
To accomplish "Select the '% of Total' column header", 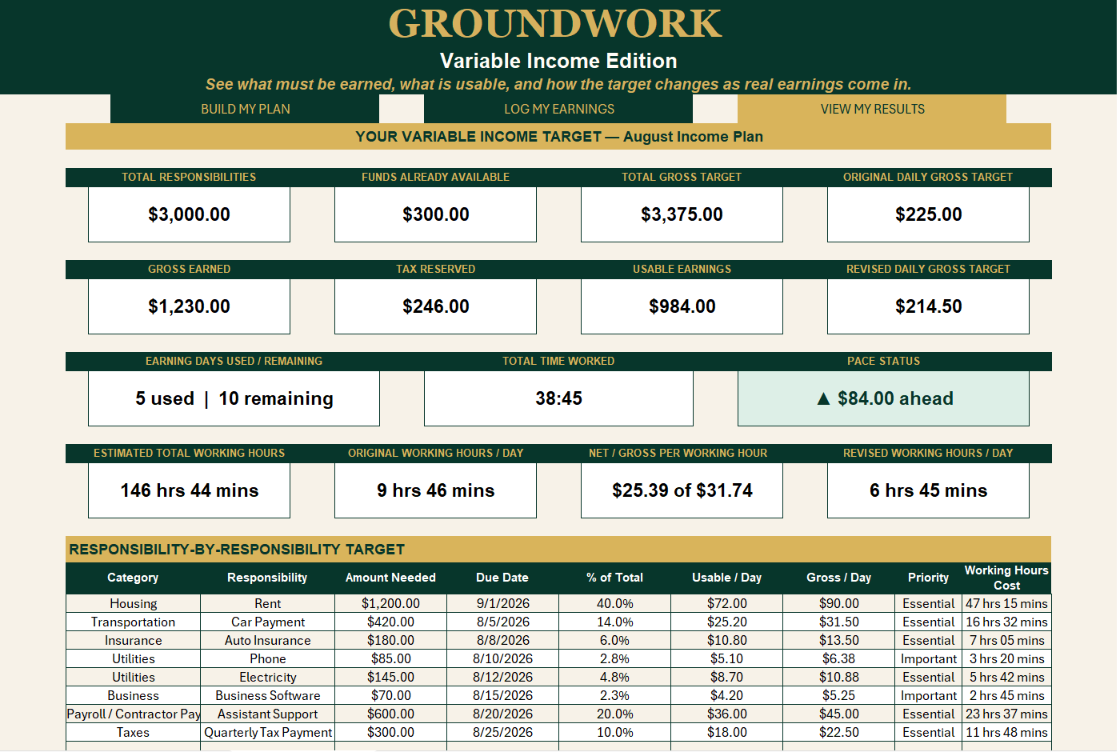I will tap(614, 578).
